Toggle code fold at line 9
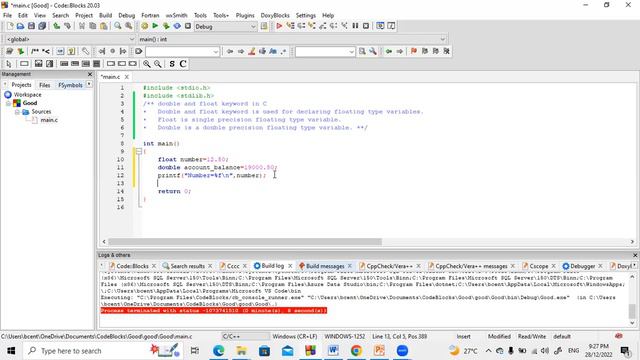The height and width of the screenshot is (360, 640). [x=139, y=152]
